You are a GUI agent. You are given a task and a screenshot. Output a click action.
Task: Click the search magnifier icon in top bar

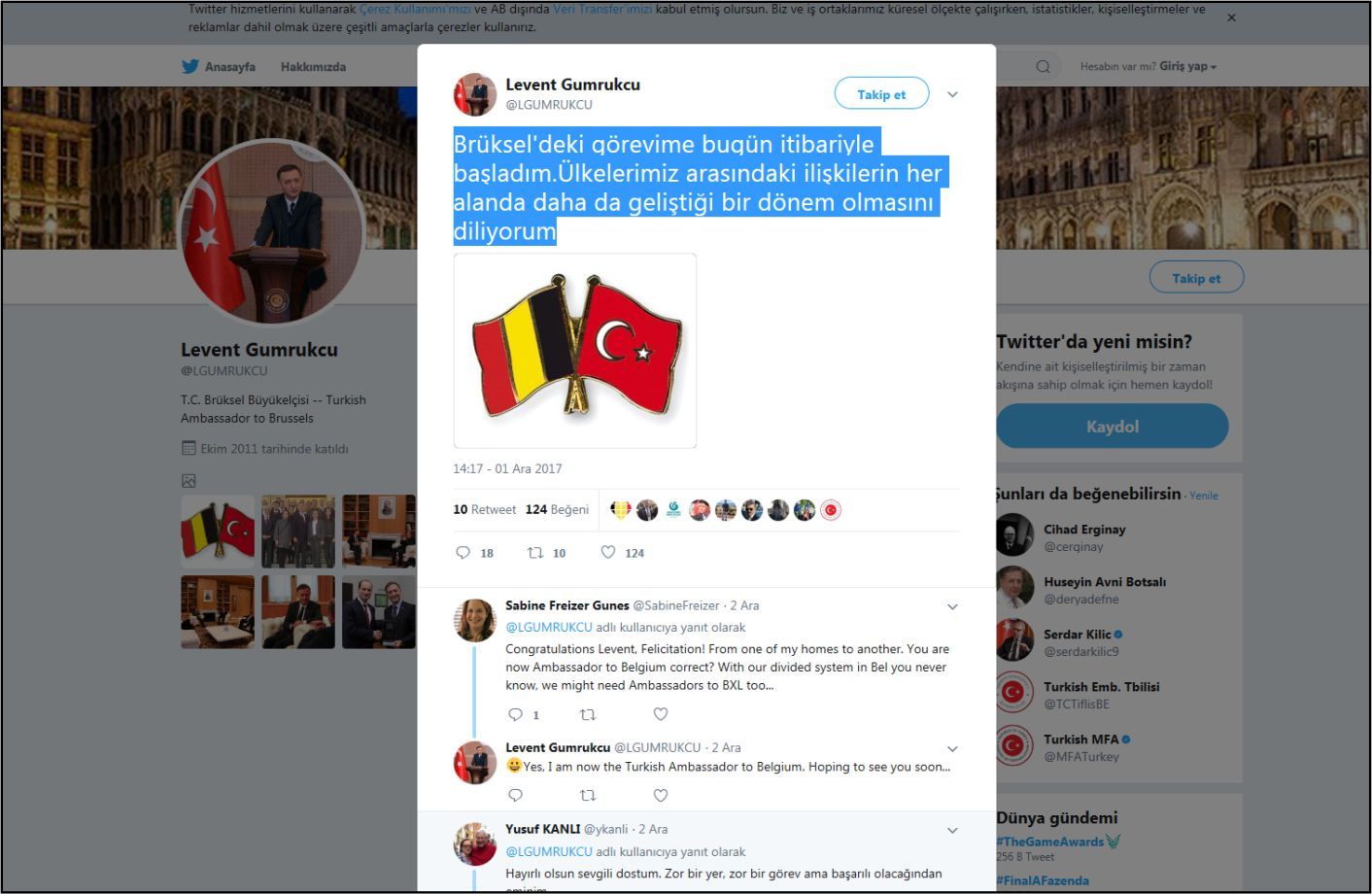1043,67
